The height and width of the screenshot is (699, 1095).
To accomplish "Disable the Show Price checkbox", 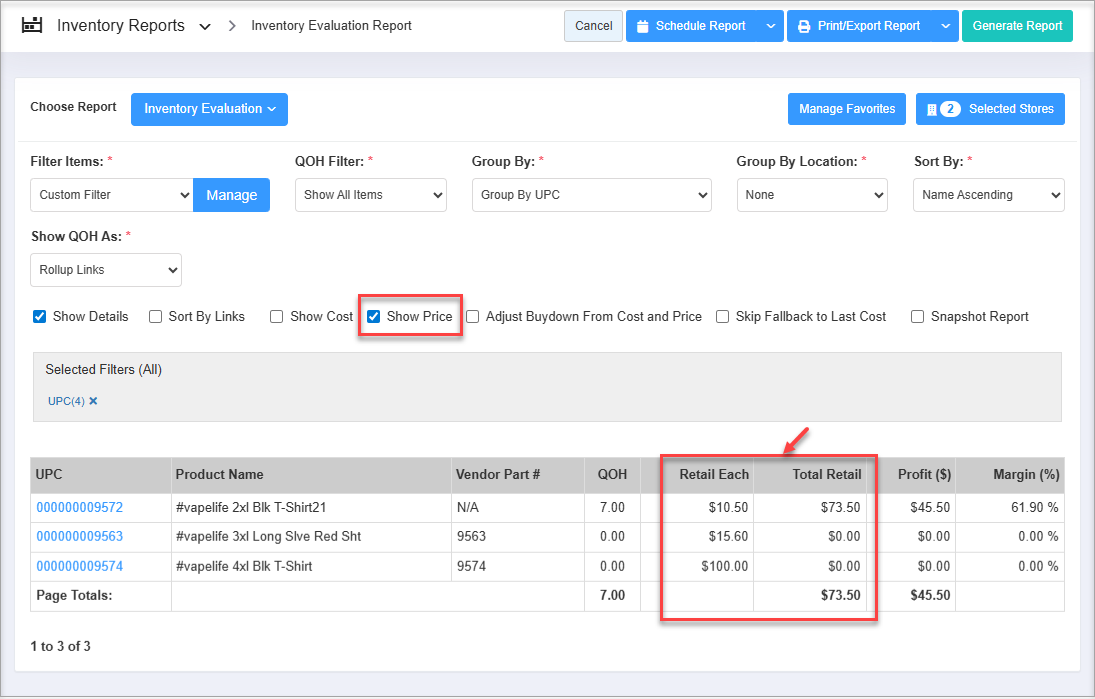I will 374,317.
